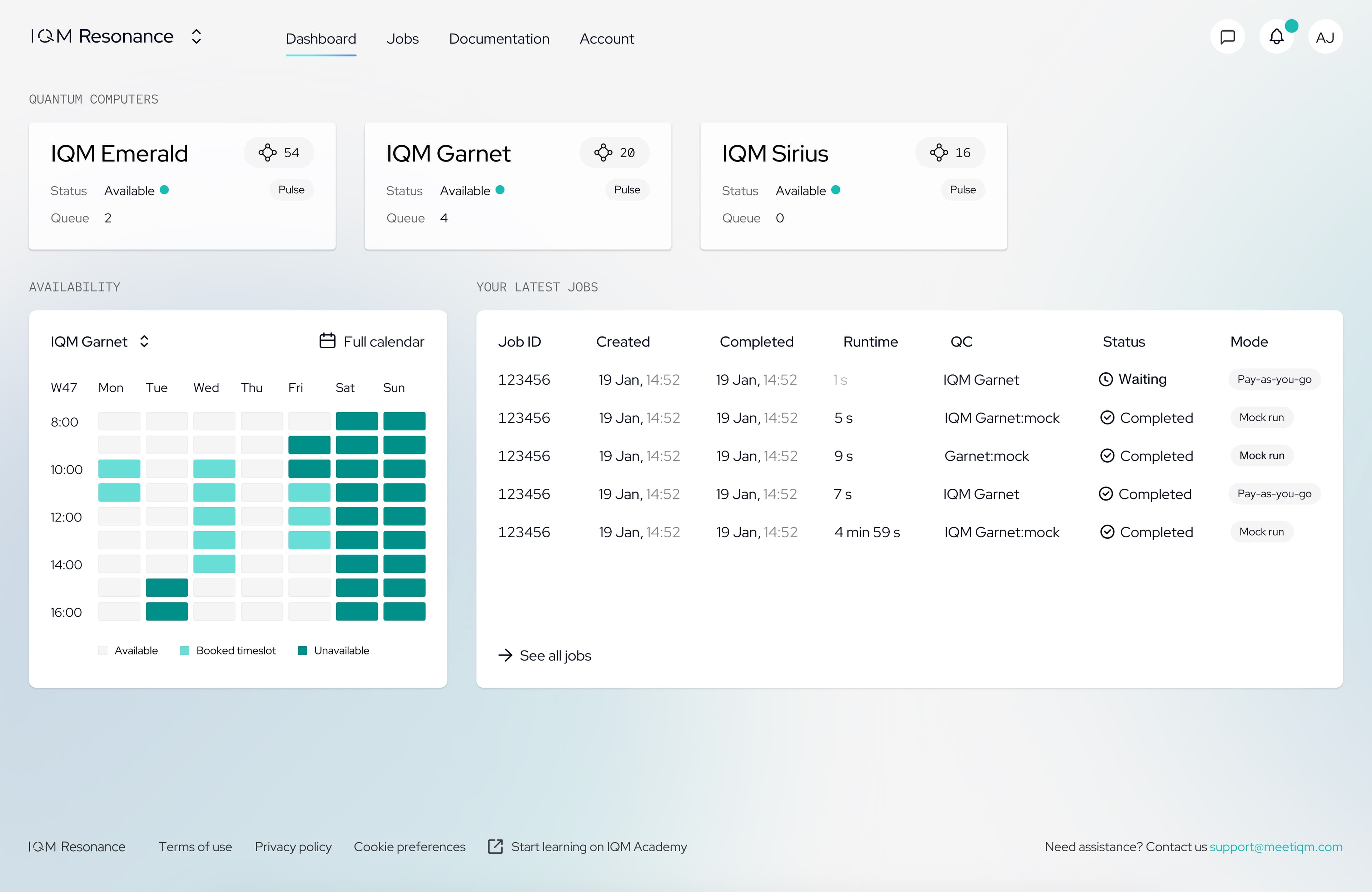Open the IQM Emerald card title
The image size is (1372, 892).
click(x=119, y=153)
